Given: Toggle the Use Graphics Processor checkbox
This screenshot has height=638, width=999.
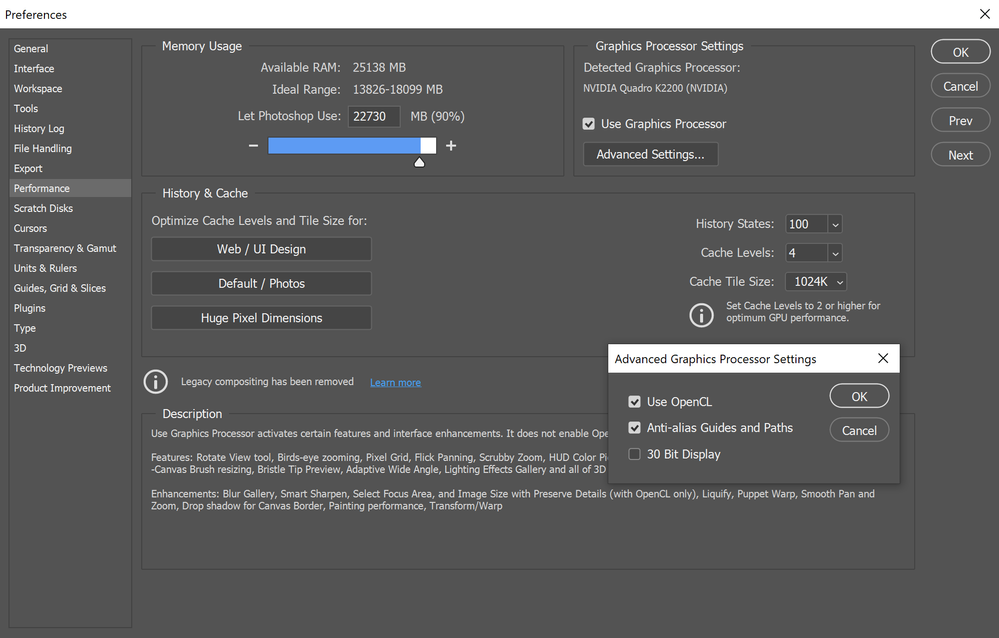Looking at the screenshot, I should click(x=589, y=124).
